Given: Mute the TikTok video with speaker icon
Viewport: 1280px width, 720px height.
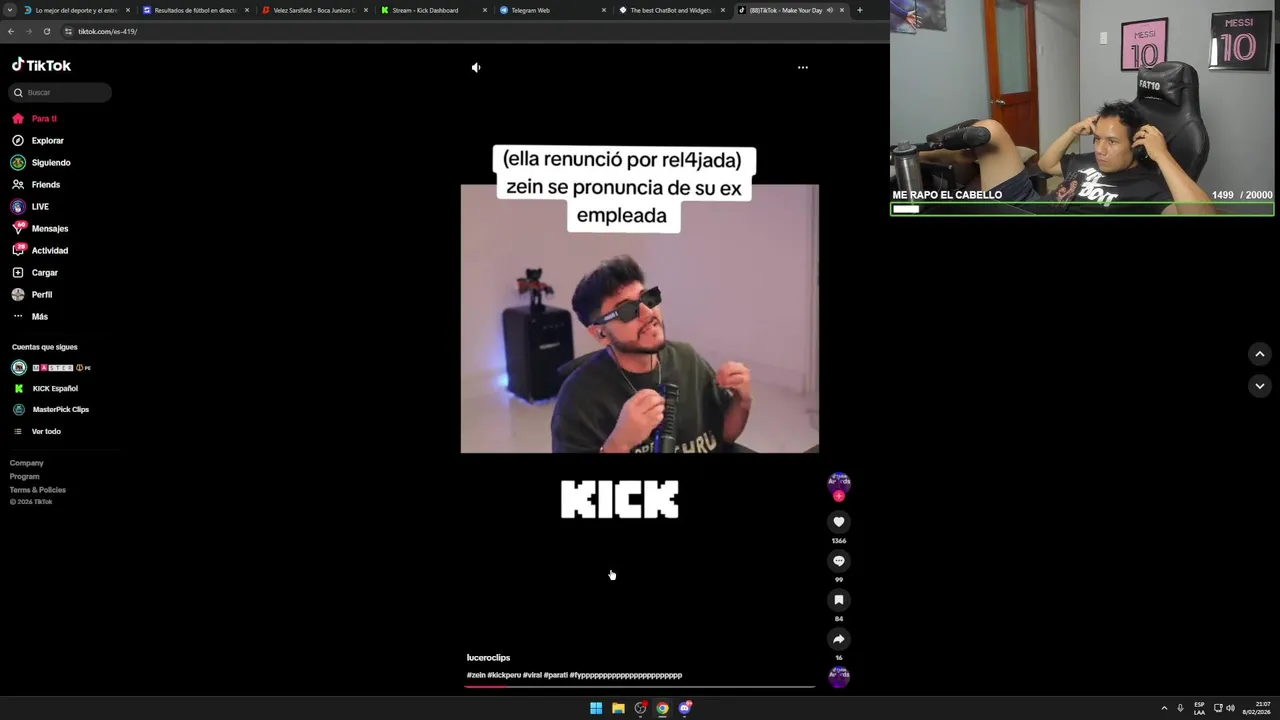Looking at the screenshot, I should [x=476, y=67].
